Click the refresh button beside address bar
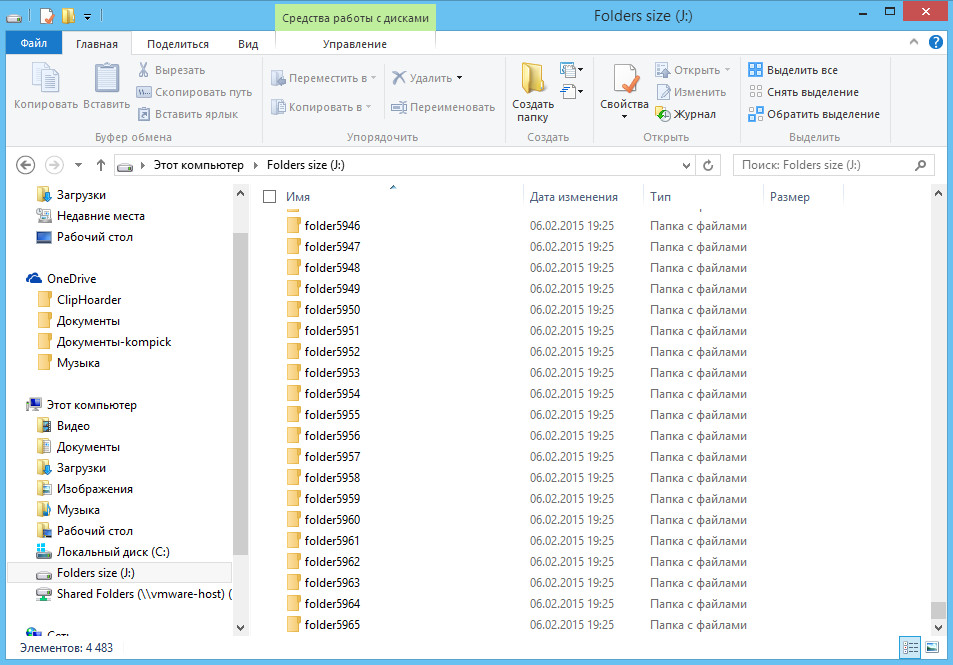Image resolution: width=953 pixels, height=665 pixels. point(708,165)
